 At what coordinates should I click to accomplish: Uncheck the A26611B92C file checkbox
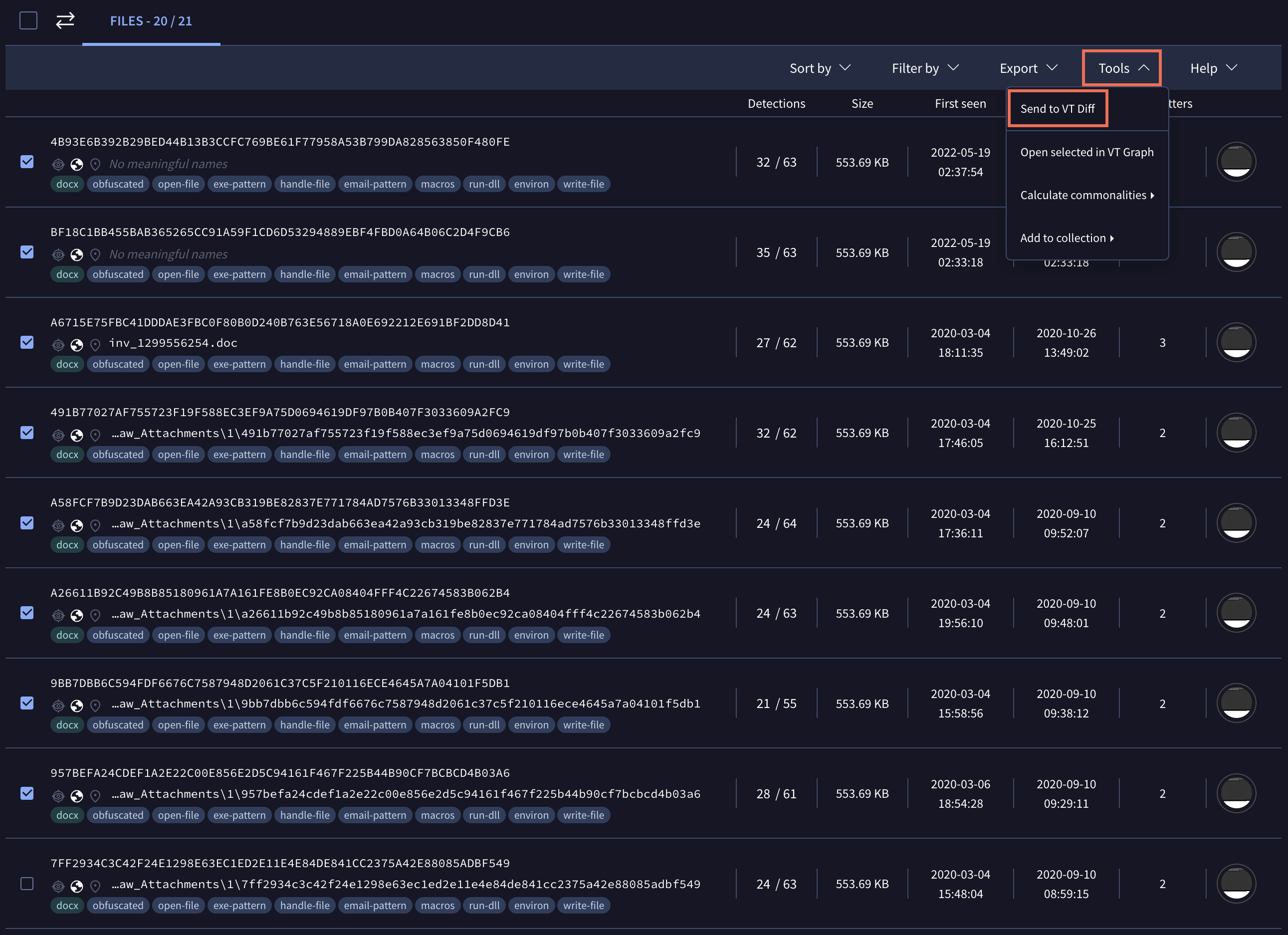coord(27,612)
